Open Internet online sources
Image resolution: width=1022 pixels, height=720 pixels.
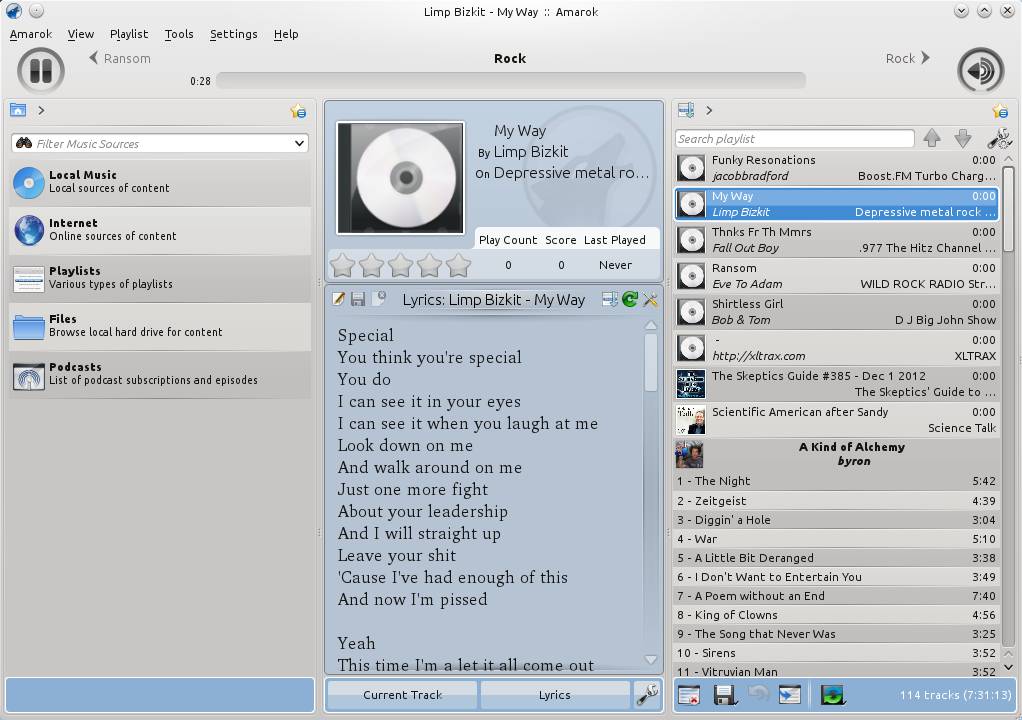click(x=160, y=230)
